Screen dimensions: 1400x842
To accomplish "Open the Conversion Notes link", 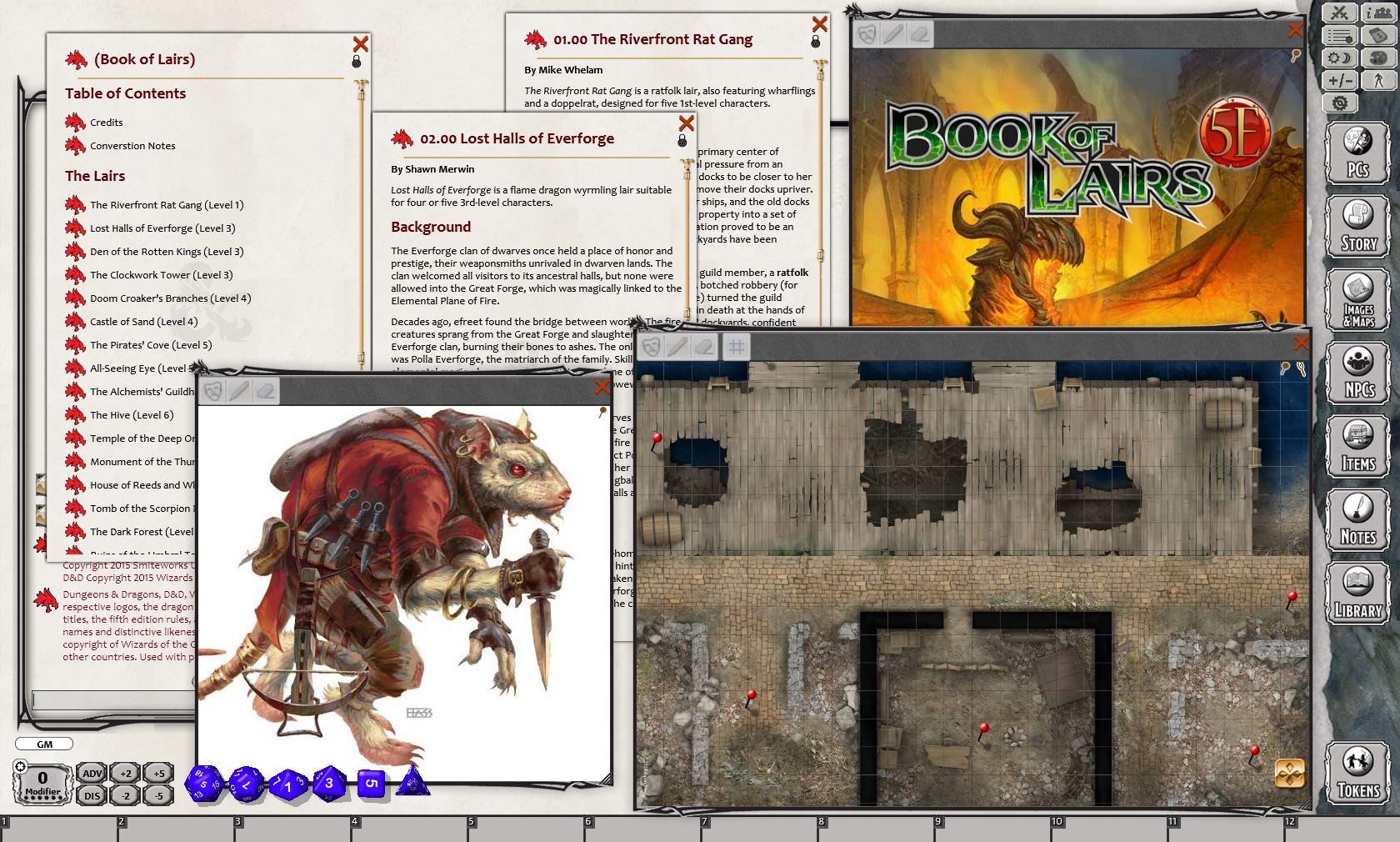I will click(x=132, y=146).
